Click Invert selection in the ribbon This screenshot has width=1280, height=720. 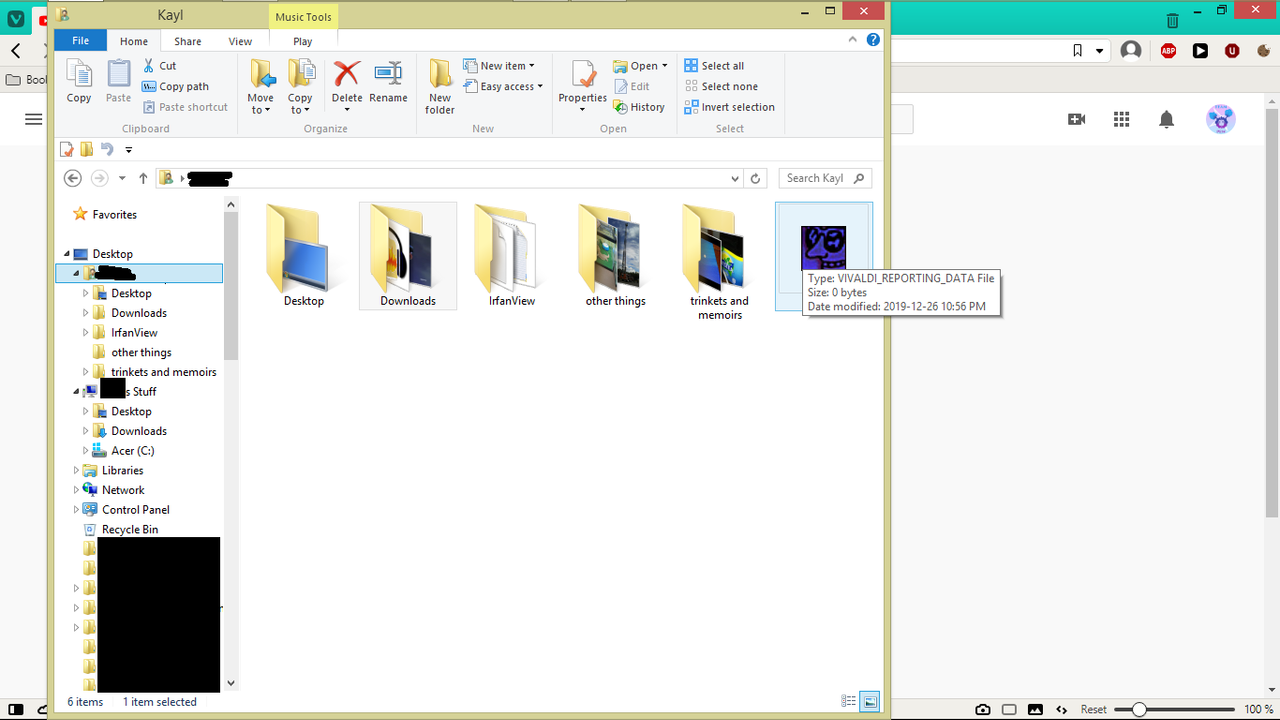click(x=729, y=107)
